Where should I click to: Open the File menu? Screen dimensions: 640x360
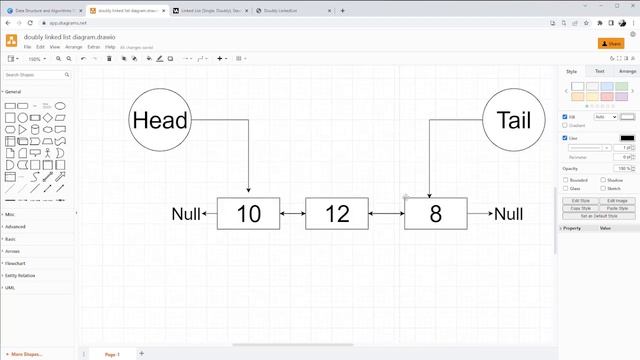[x=27, y=47]
